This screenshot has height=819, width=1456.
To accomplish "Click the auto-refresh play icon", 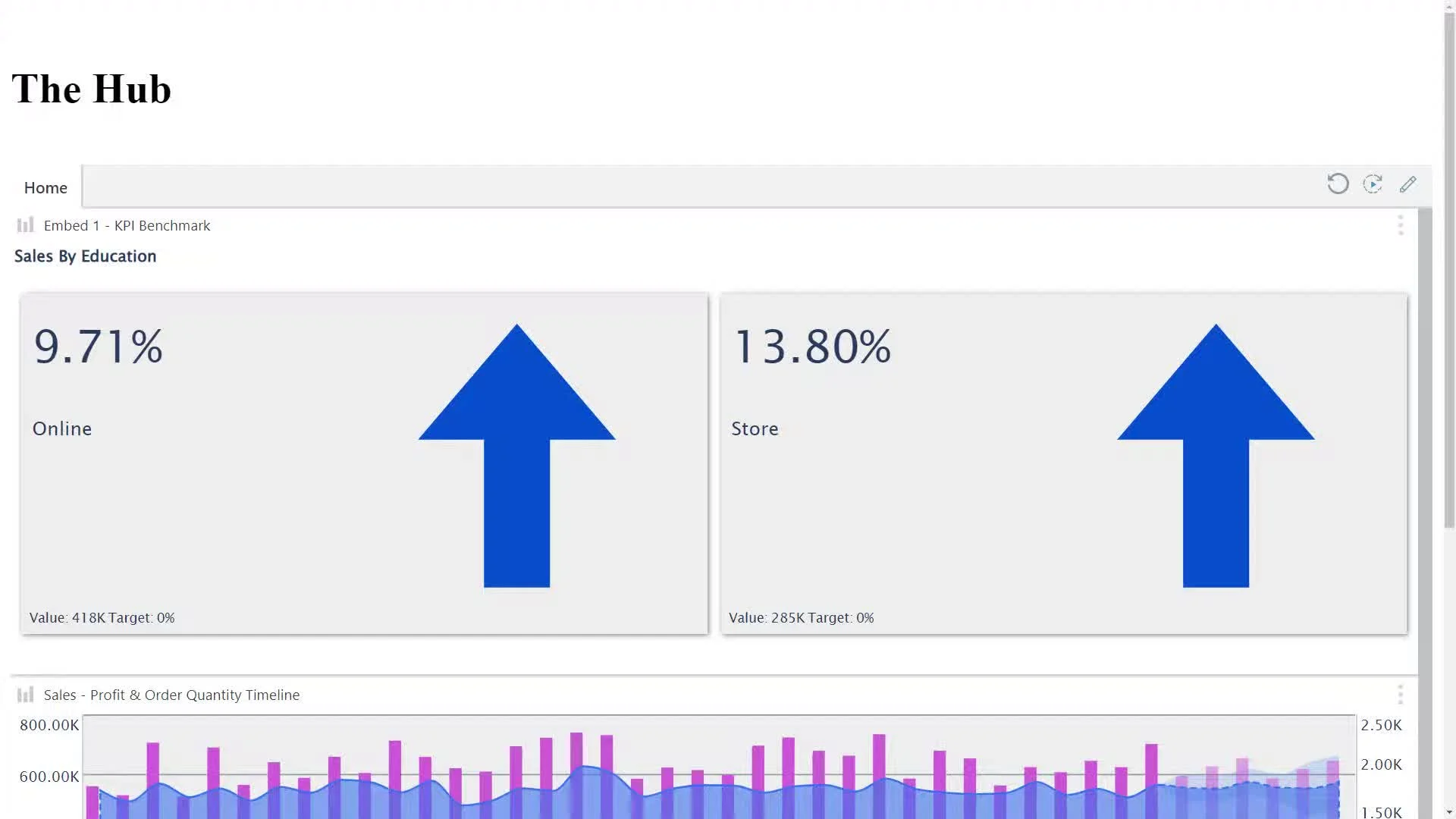I will pos(1373,184).
